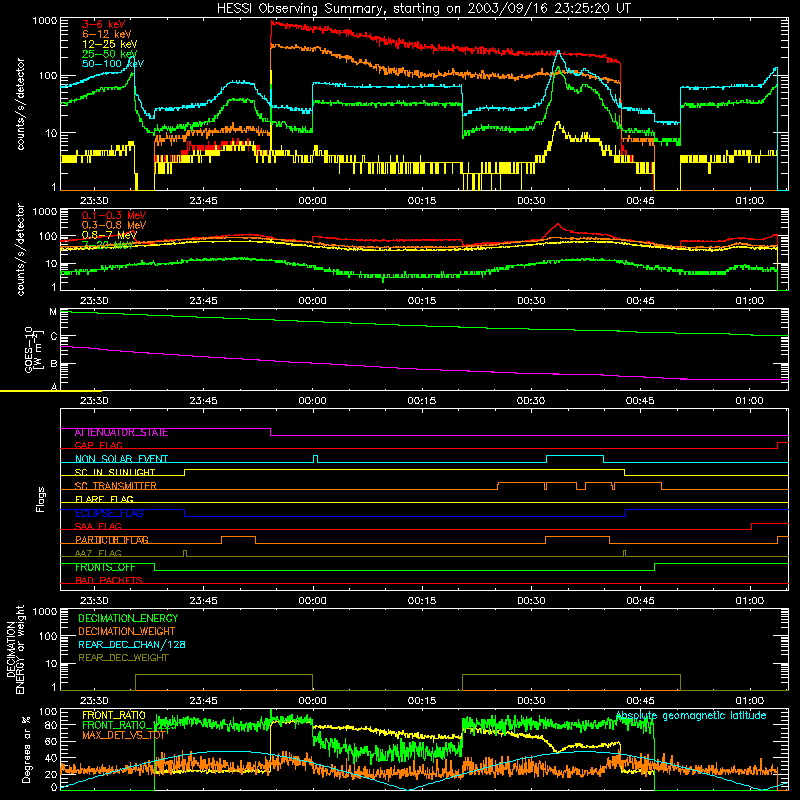This screenshot has height=800, width=800.
Task: Click the orange 0.3-0.8 MeV legend label
Action: click(113, 225)
